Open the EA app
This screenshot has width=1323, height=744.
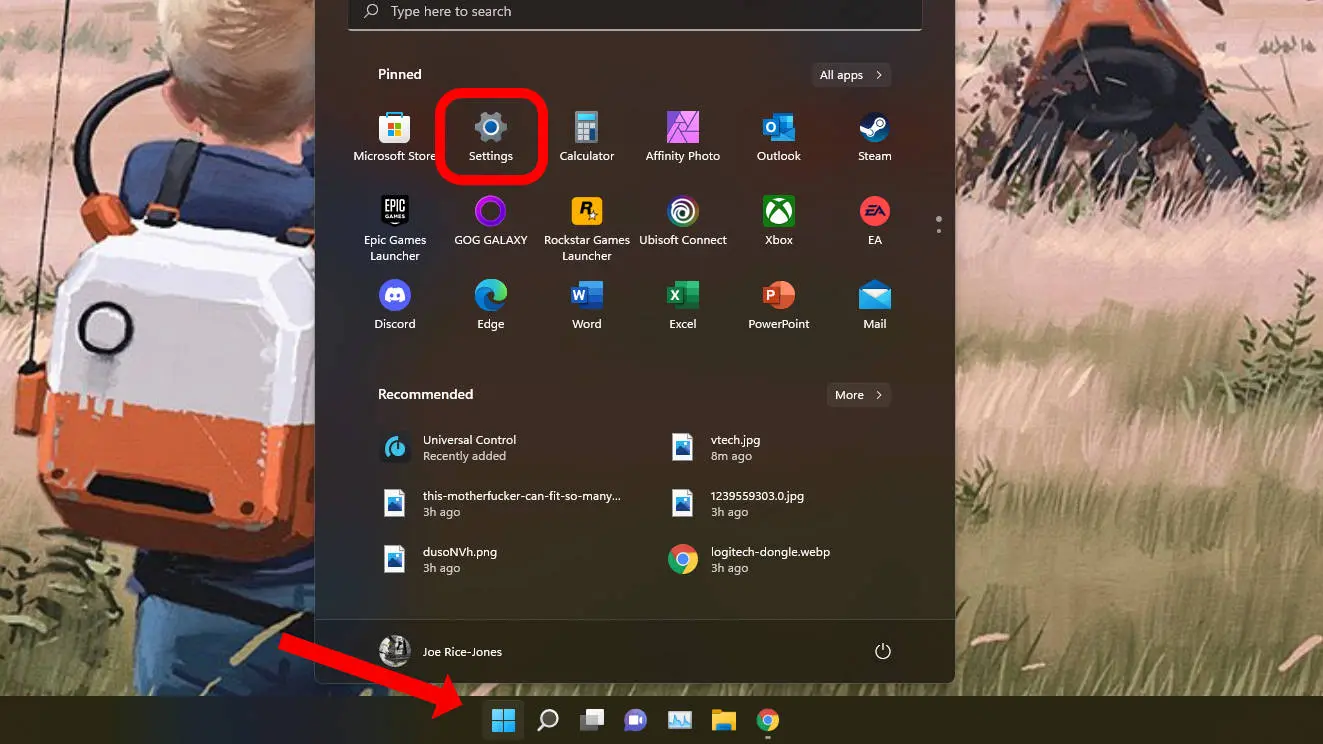click(x=874, y=222)
